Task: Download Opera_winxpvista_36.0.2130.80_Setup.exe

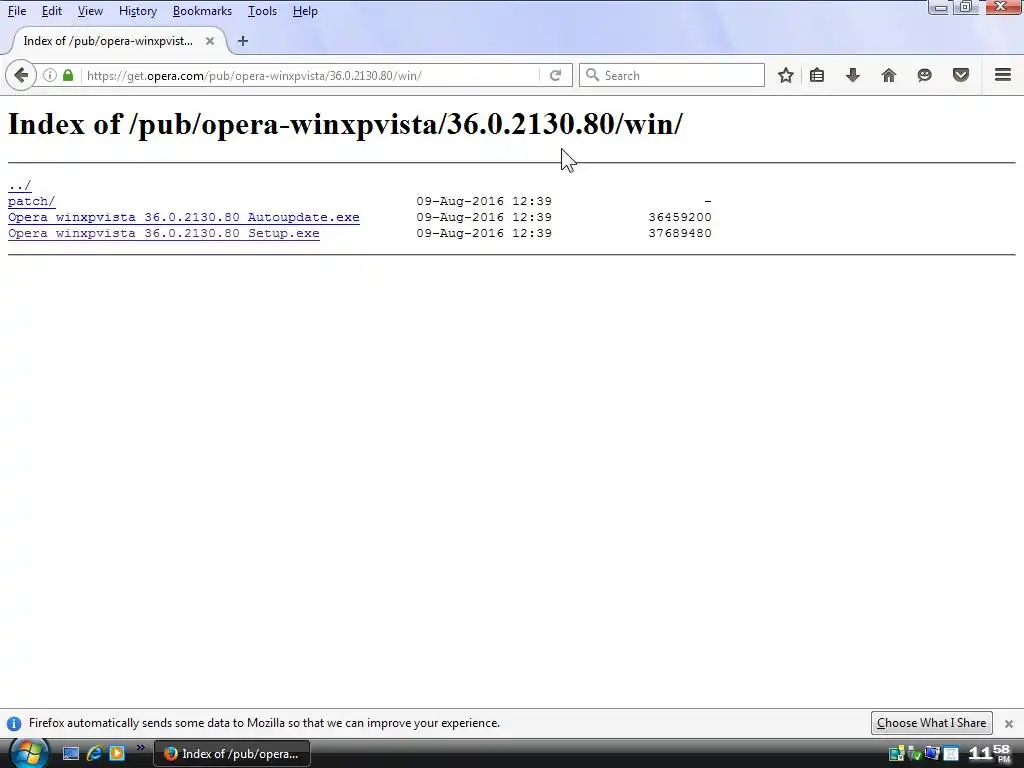Action: (x=164, y=233)
